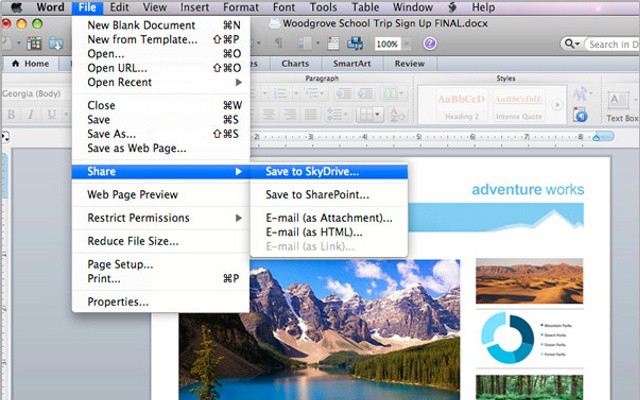
Task: Switch to the Review tab
Action: tap(409, 64)
